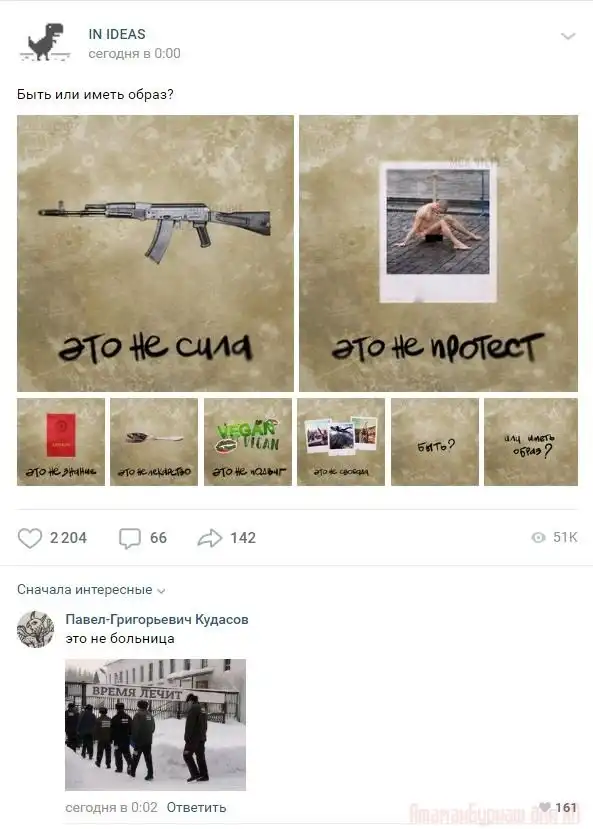Open comment timestamp сегодня в 0:02

pos(112,807)
